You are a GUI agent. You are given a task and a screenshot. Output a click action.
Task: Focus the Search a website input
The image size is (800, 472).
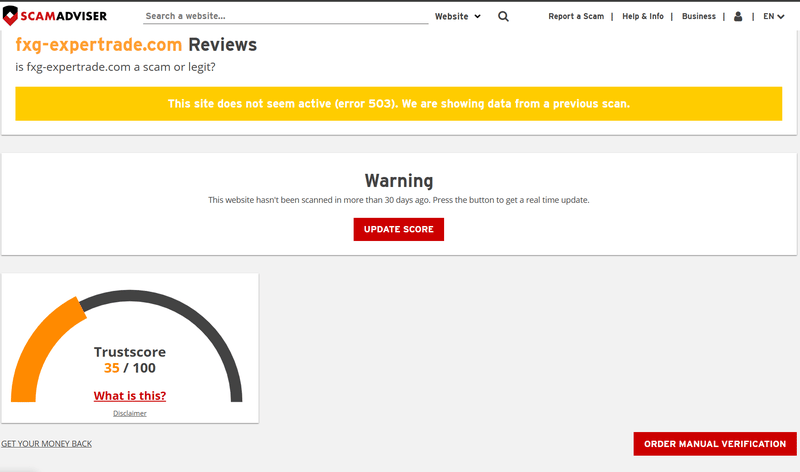point(286,16)
